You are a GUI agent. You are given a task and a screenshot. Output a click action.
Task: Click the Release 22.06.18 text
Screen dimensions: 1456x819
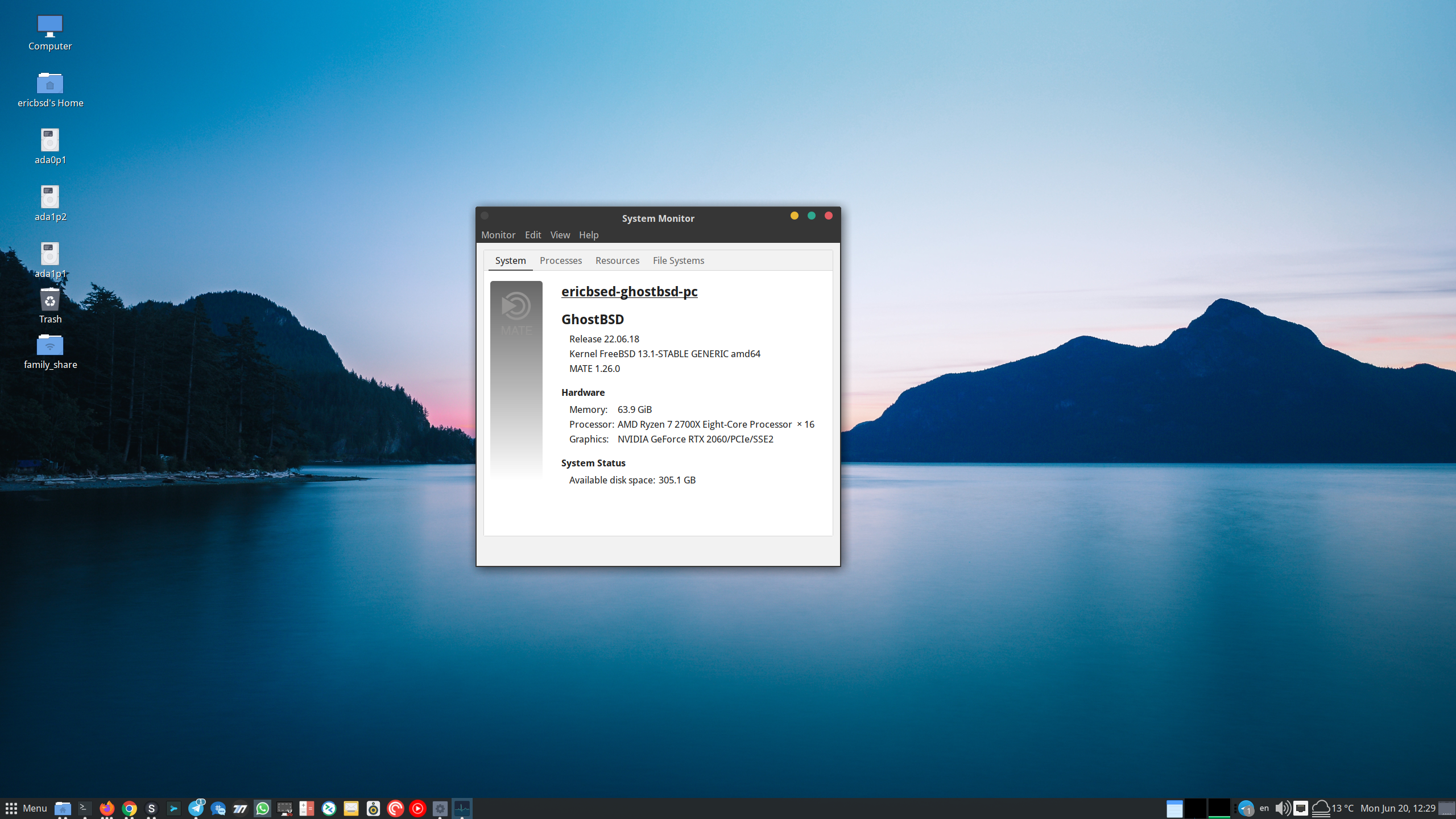tap(604, 339)
